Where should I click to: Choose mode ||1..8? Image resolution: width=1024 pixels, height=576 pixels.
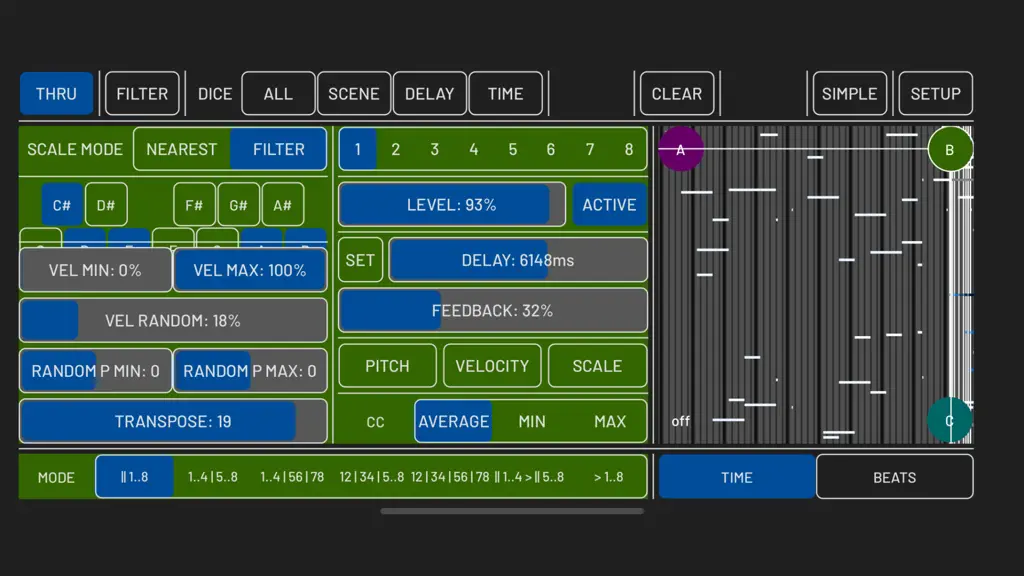point(135,477)
